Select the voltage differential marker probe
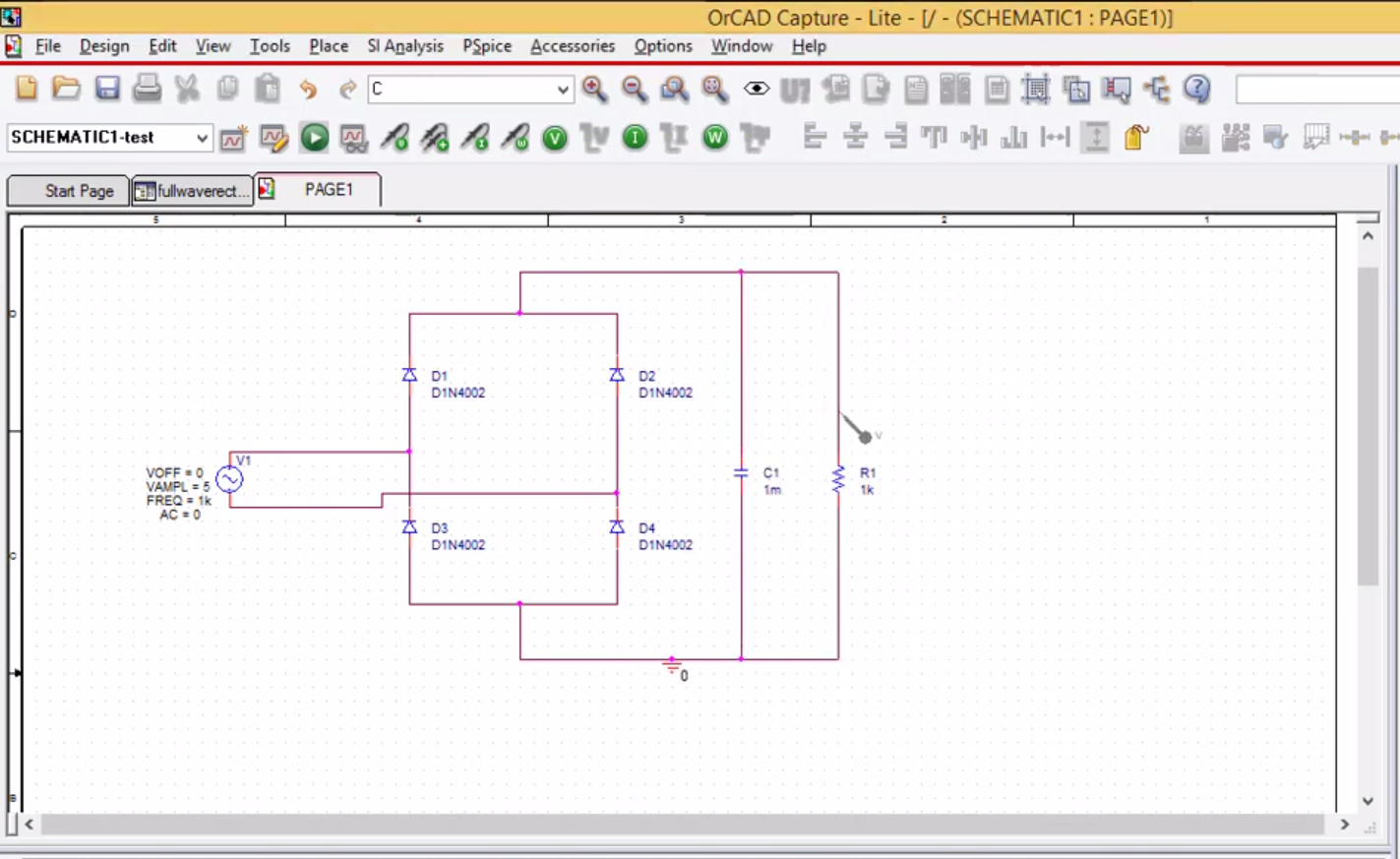 coord(435,138)
